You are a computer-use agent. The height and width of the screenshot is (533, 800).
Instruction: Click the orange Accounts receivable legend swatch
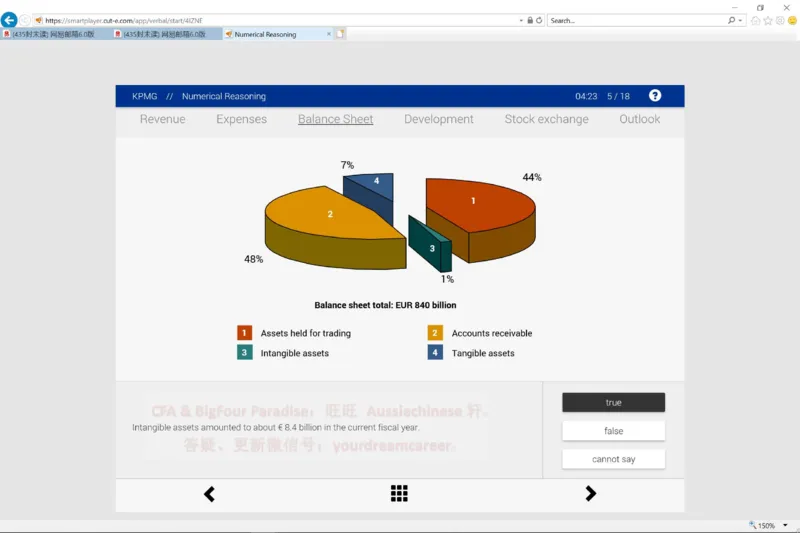coord(435,333)
